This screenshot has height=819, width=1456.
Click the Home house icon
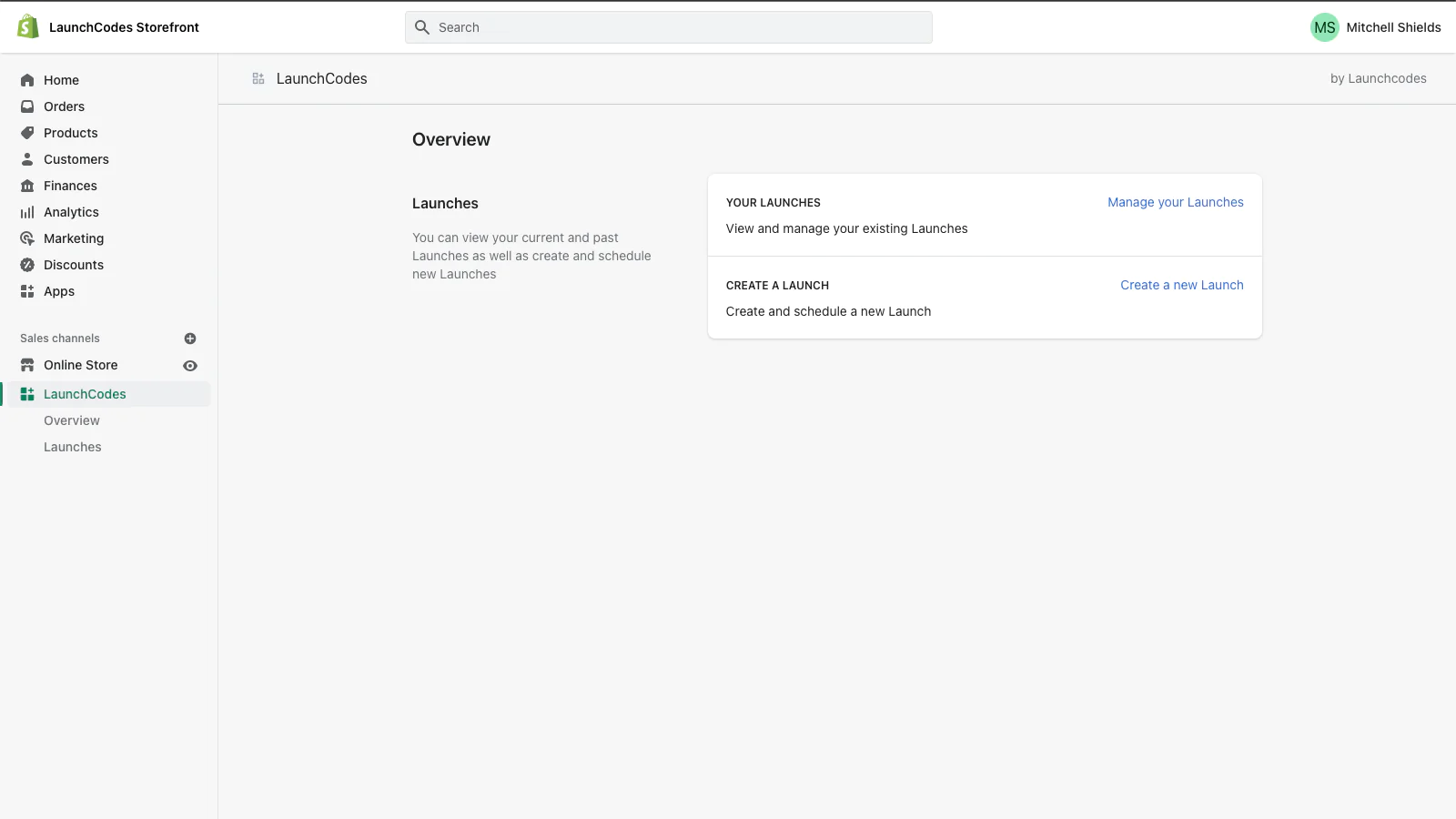[x=27, y=80]
